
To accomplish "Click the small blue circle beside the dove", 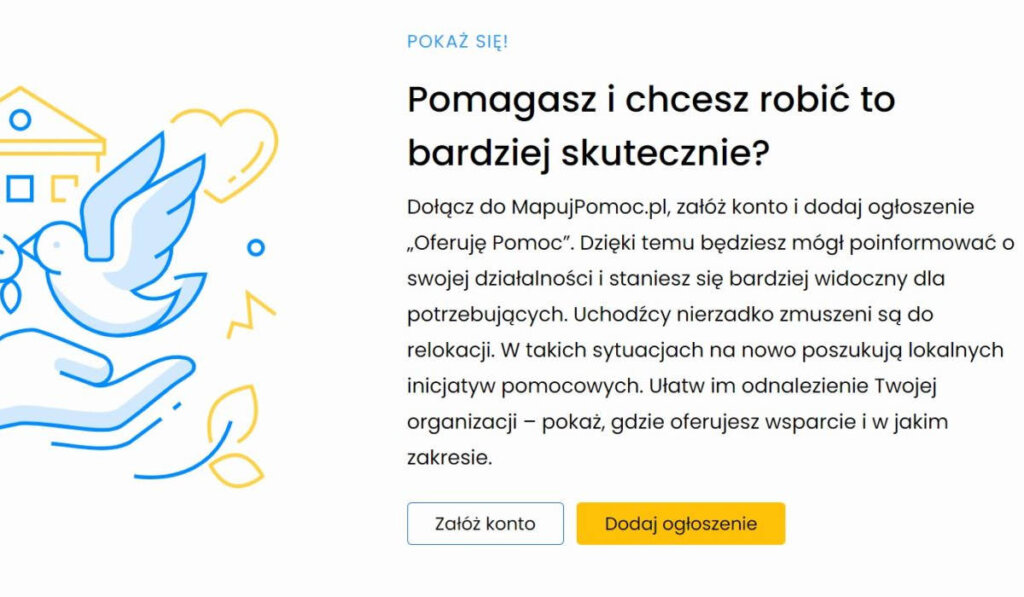I will [256, 248].
